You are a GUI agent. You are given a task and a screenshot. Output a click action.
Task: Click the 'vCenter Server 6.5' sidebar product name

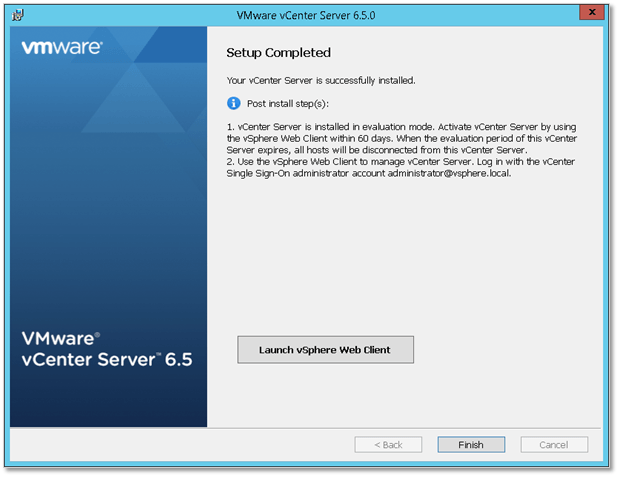click(x=107, y=359)
